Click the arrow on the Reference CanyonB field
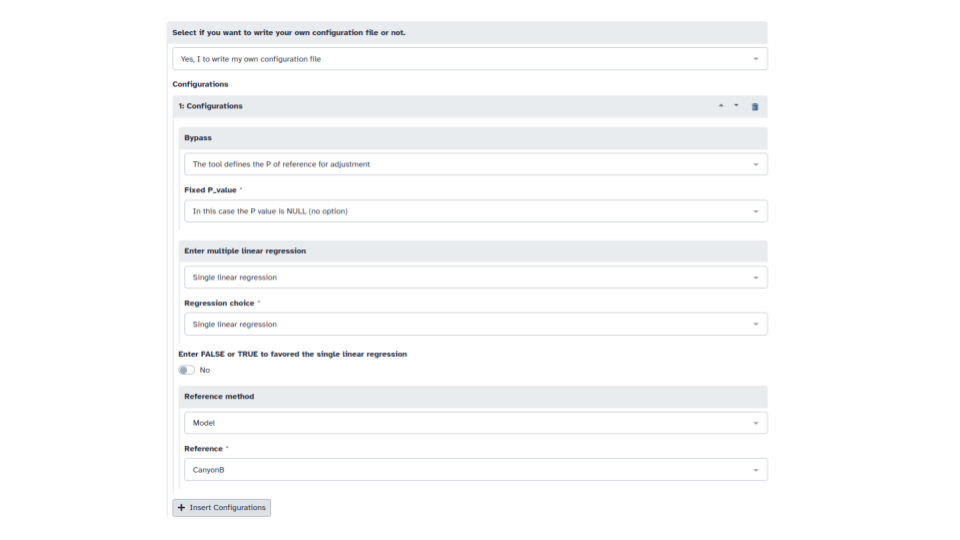960x540 pixels. click(x=756, y=470)
